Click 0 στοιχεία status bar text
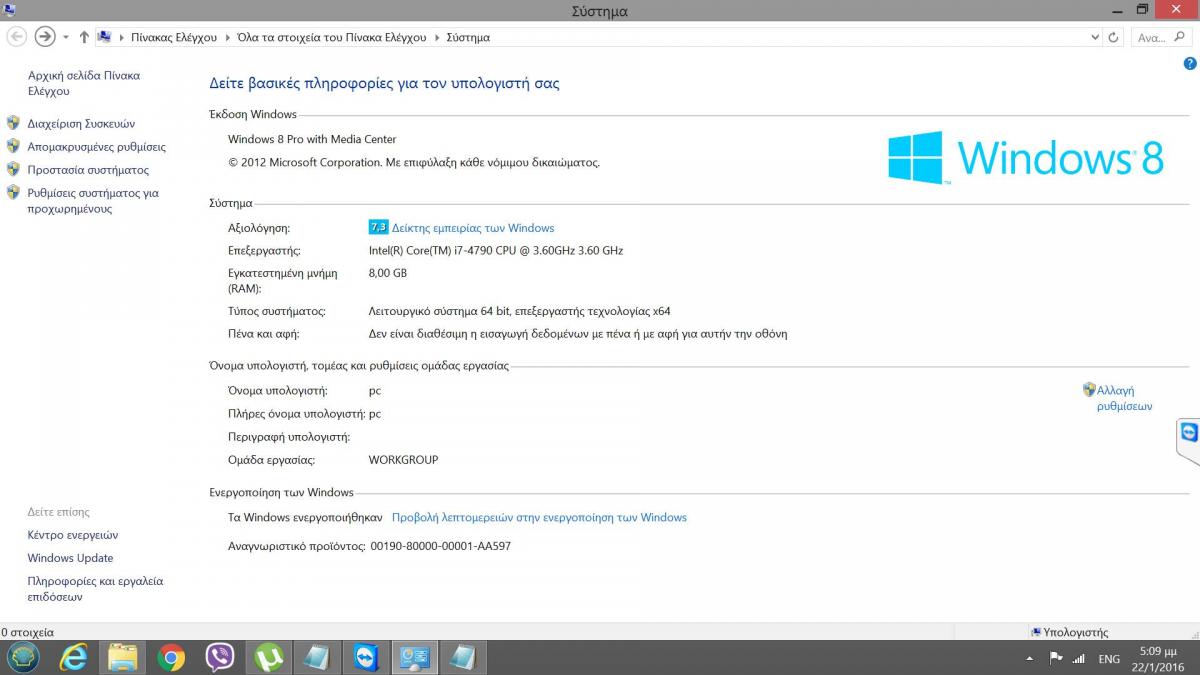 (x=28, y=632)
